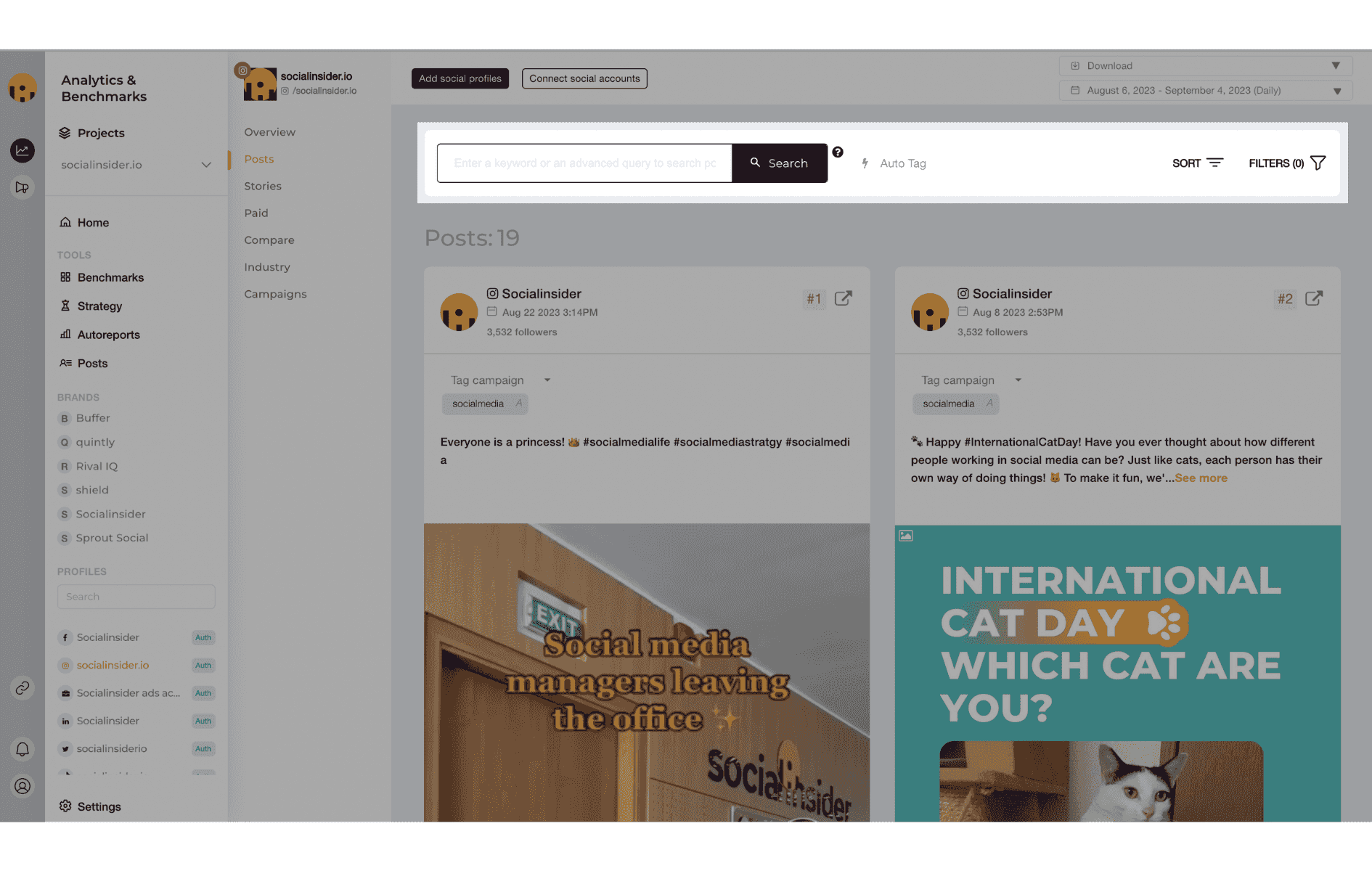Click the keyword search input field
This screenshot has width=1372, height=871.
[x=584, y=163]
